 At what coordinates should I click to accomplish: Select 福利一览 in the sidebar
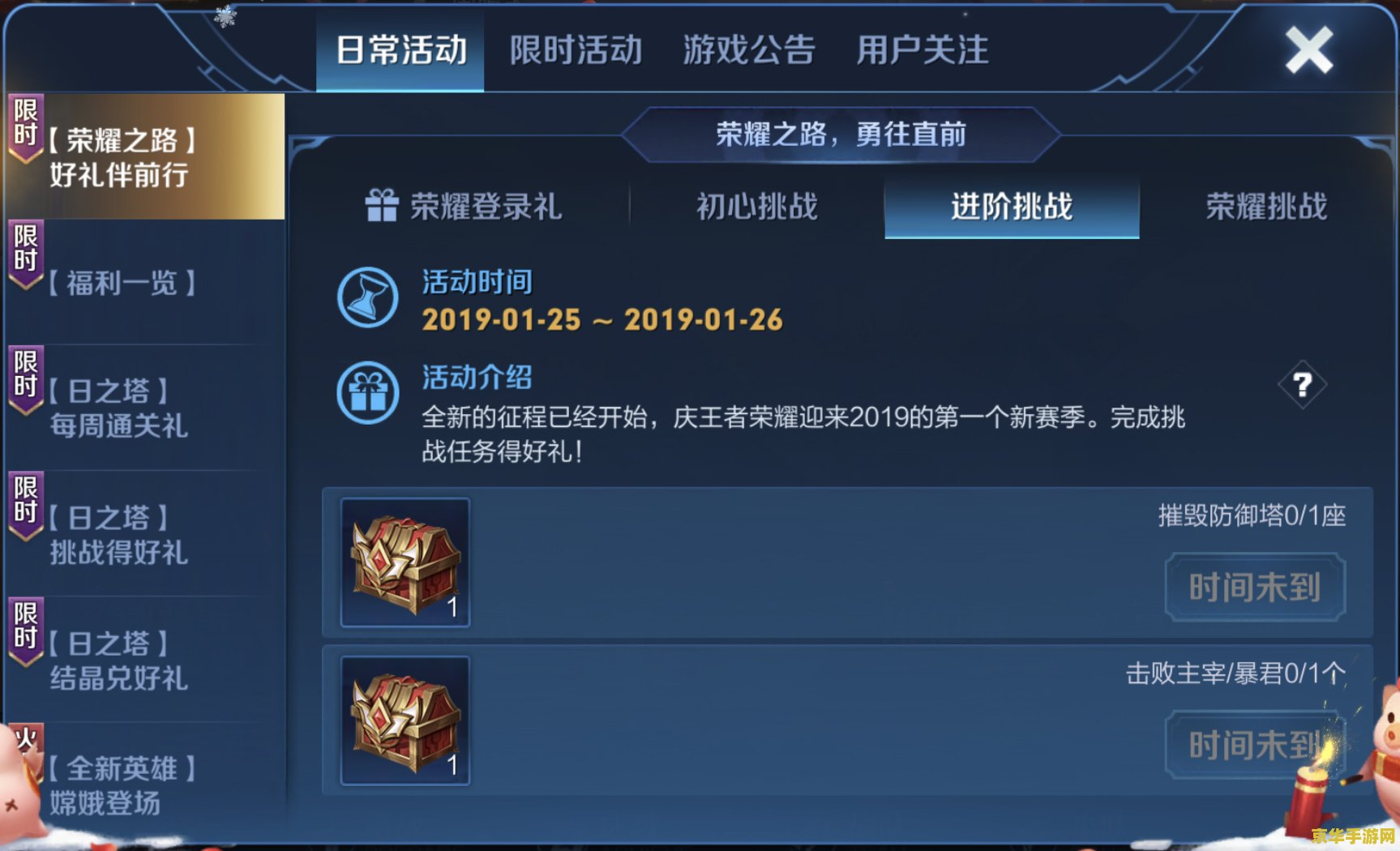[x=146, y=283]
